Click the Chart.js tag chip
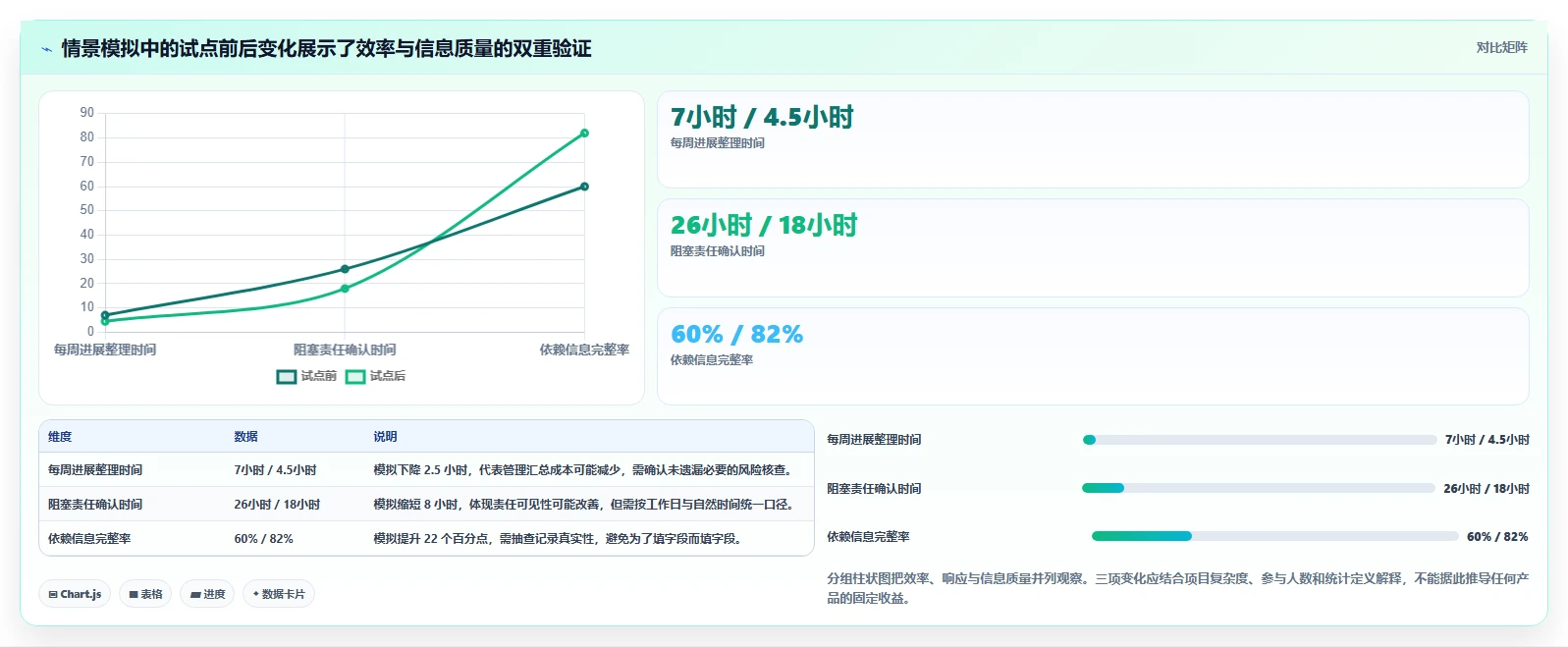 (x=76, y=594)
